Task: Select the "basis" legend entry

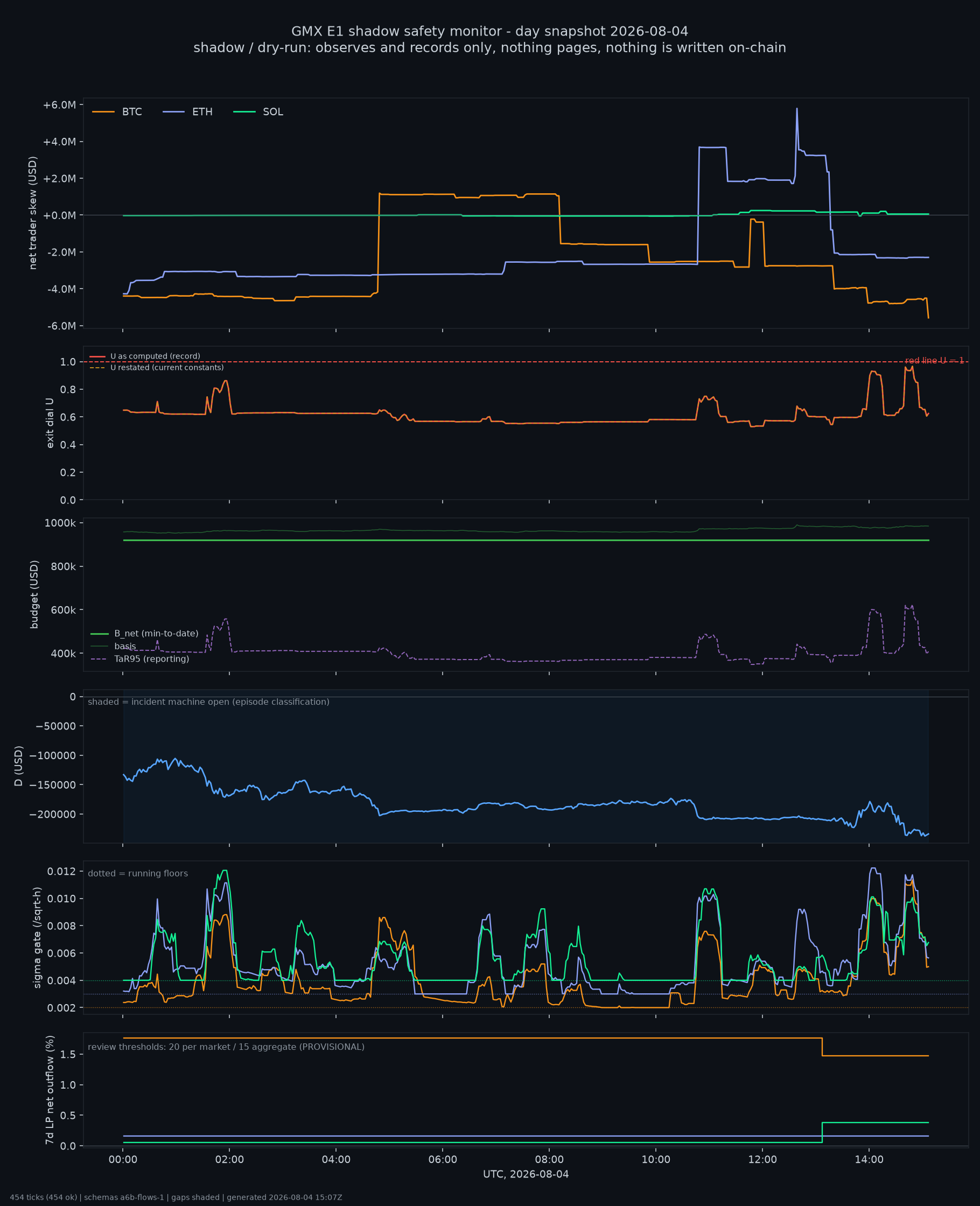Action: tap(125, 647)
